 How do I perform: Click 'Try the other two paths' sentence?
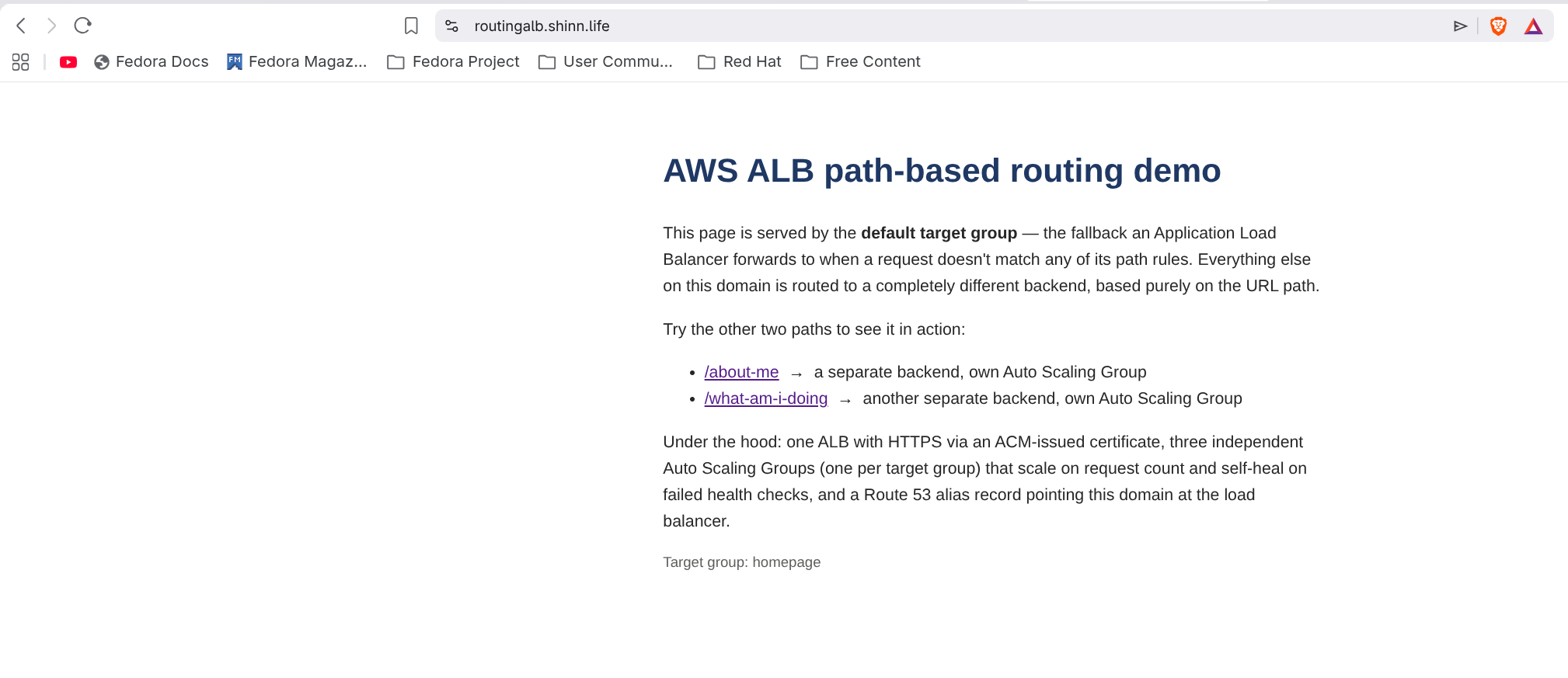814,329
